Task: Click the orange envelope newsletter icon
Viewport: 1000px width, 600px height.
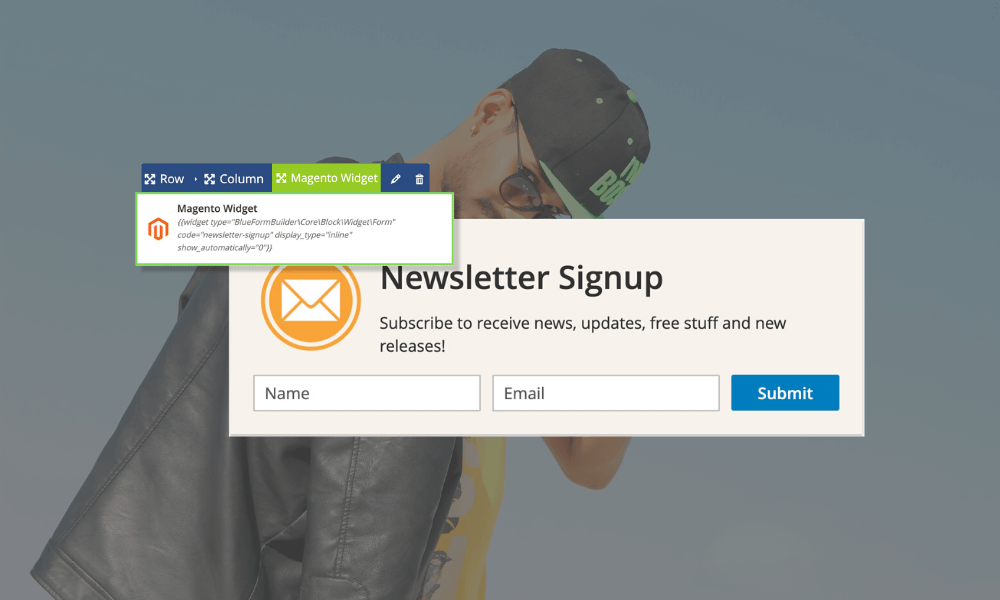Action: point(311,302)
